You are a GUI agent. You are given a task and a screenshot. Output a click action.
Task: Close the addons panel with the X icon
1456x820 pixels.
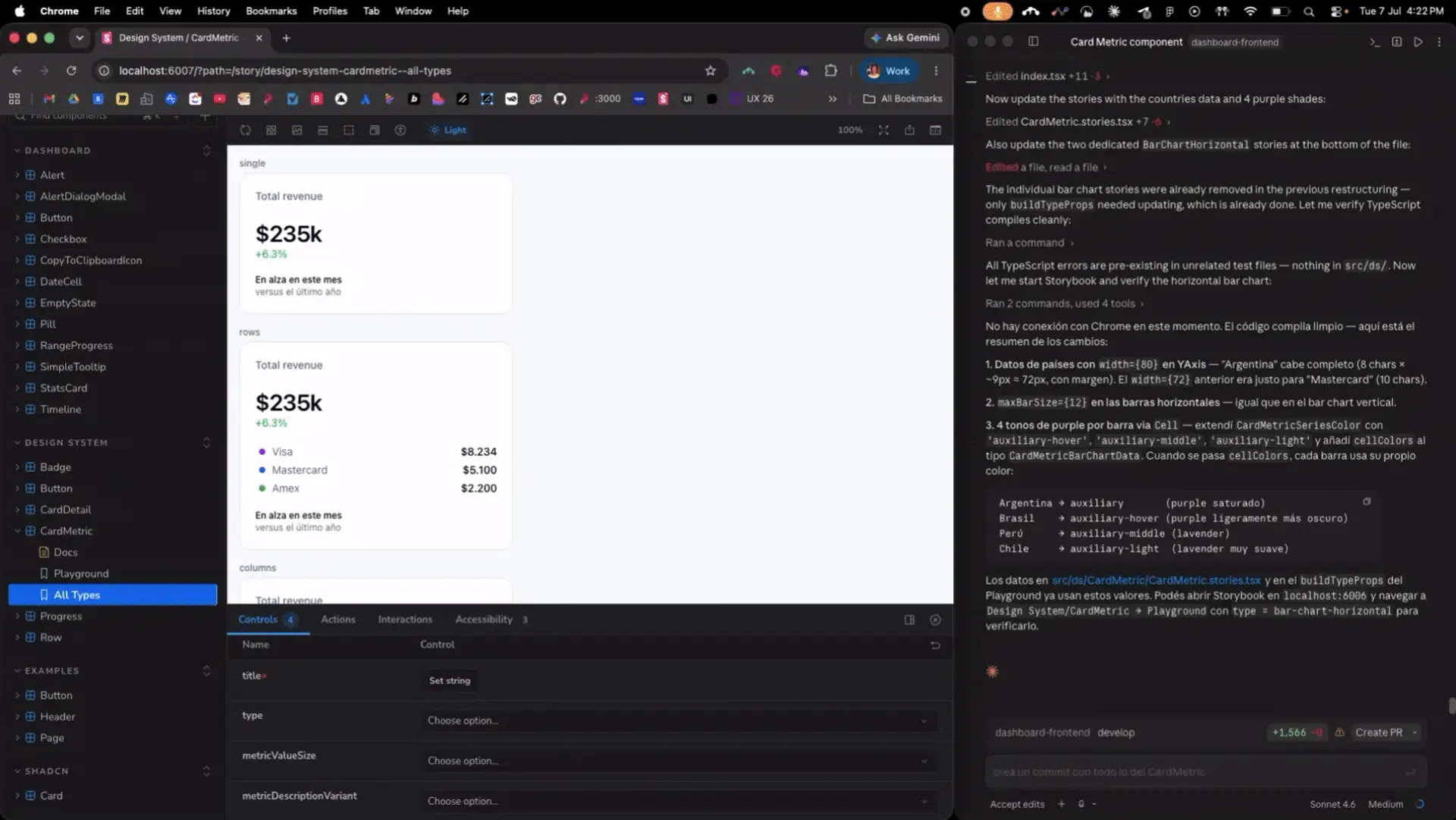935,620
